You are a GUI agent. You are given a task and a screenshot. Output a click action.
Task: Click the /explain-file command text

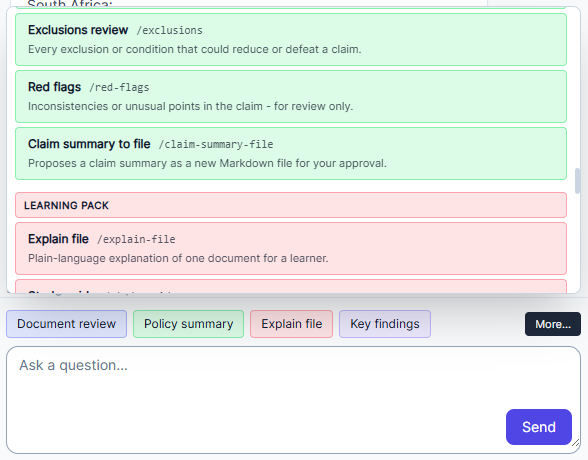click(x=136, y=239)
